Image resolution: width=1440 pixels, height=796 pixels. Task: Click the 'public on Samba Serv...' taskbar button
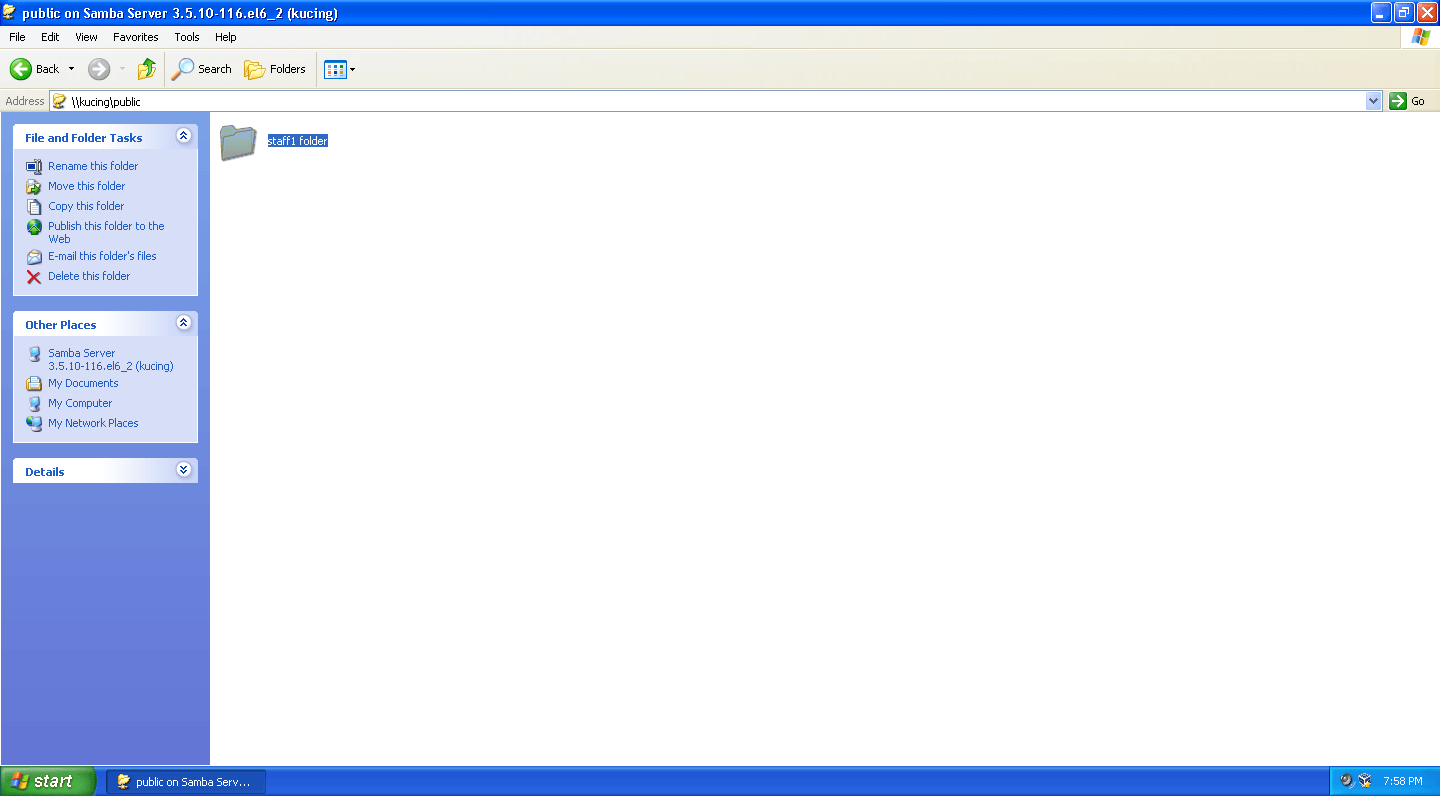point(186,782)
